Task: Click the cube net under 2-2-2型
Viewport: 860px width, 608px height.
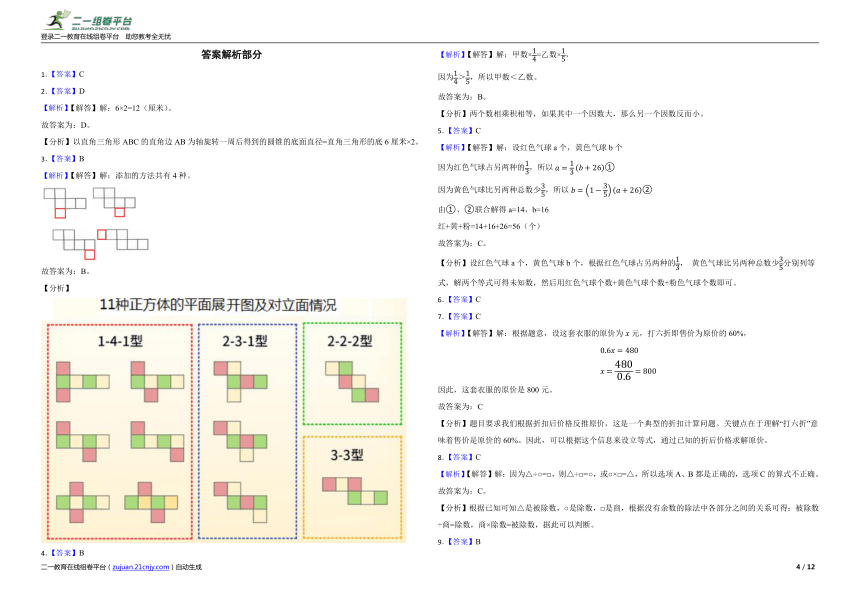Action: [x=352, y=382]
